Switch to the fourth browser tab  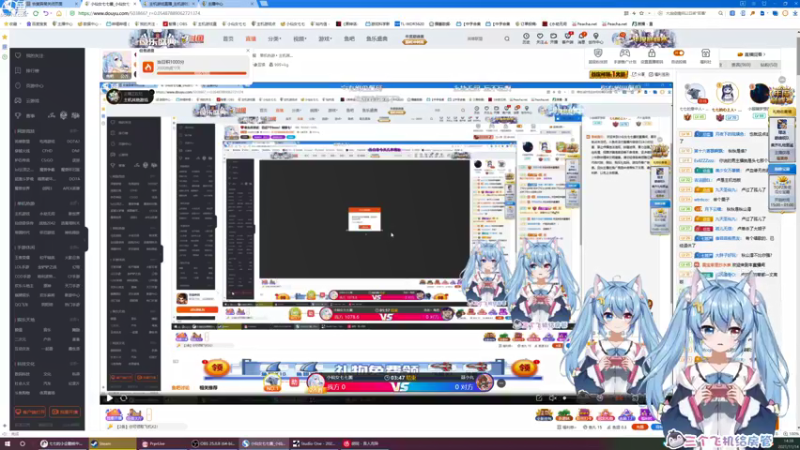pos(228,4)
